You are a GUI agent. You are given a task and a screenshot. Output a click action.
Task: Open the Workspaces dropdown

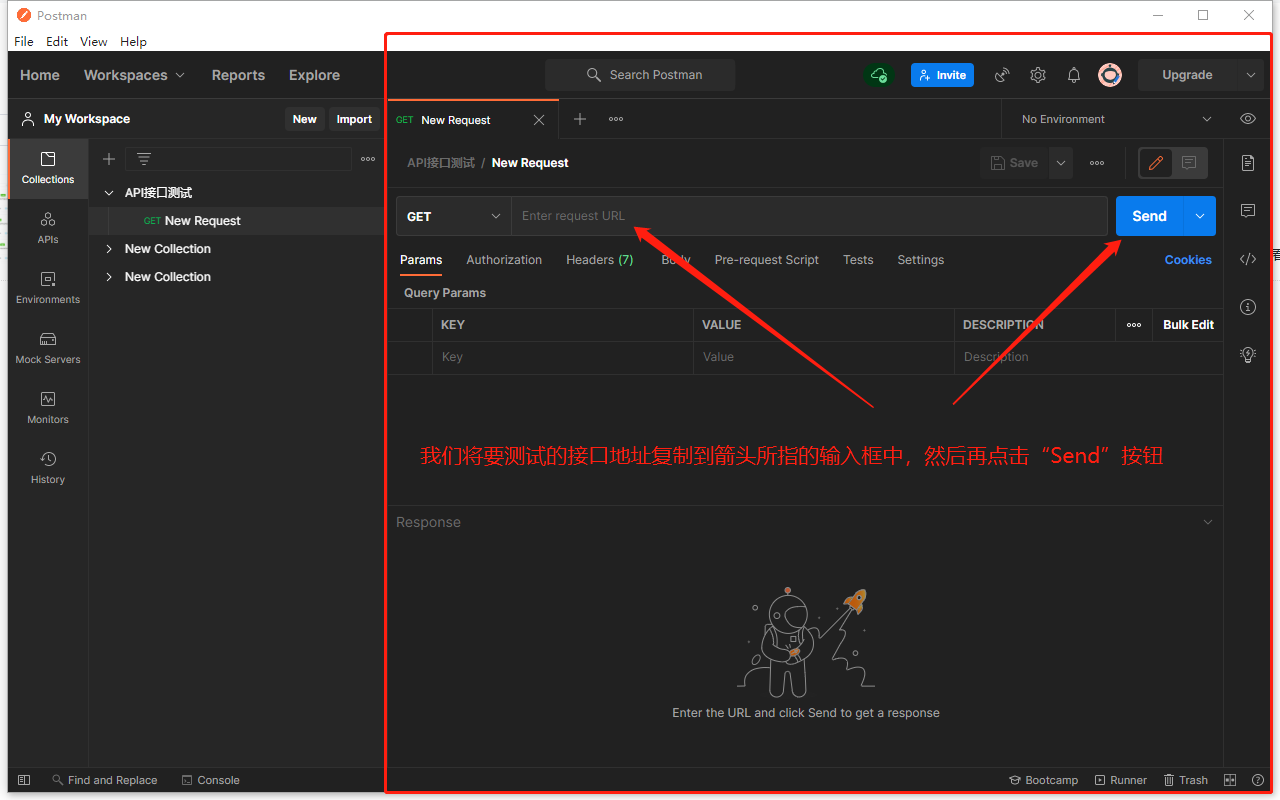coord(134,75)
